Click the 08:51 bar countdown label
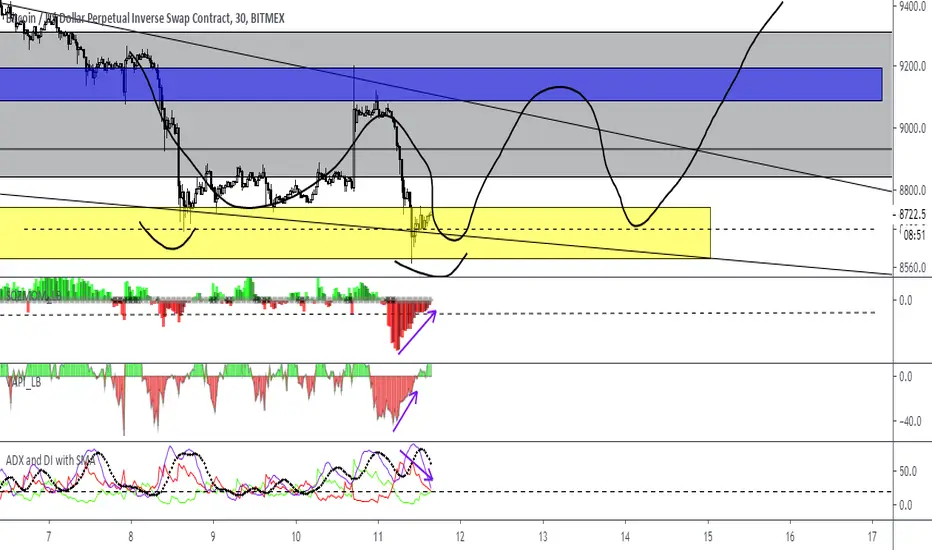 [x=914, y=235]
